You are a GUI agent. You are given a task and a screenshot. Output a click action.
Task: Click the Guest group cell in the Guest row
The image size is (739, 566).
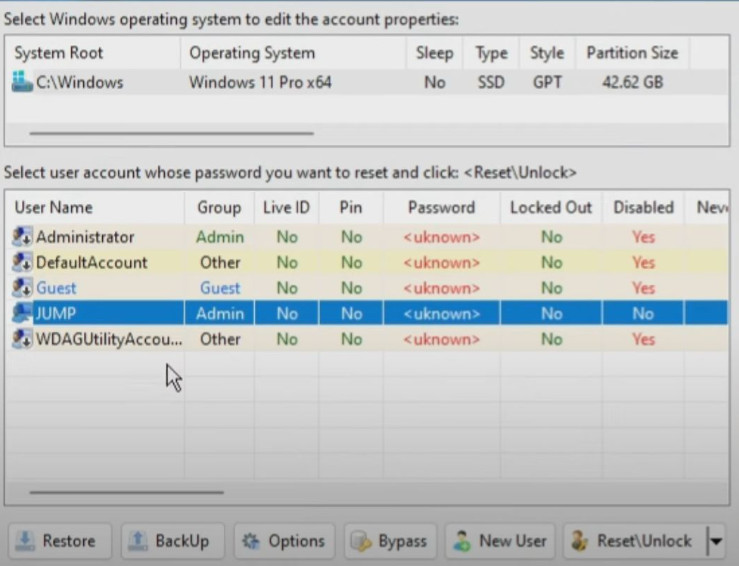click(220, 287)
